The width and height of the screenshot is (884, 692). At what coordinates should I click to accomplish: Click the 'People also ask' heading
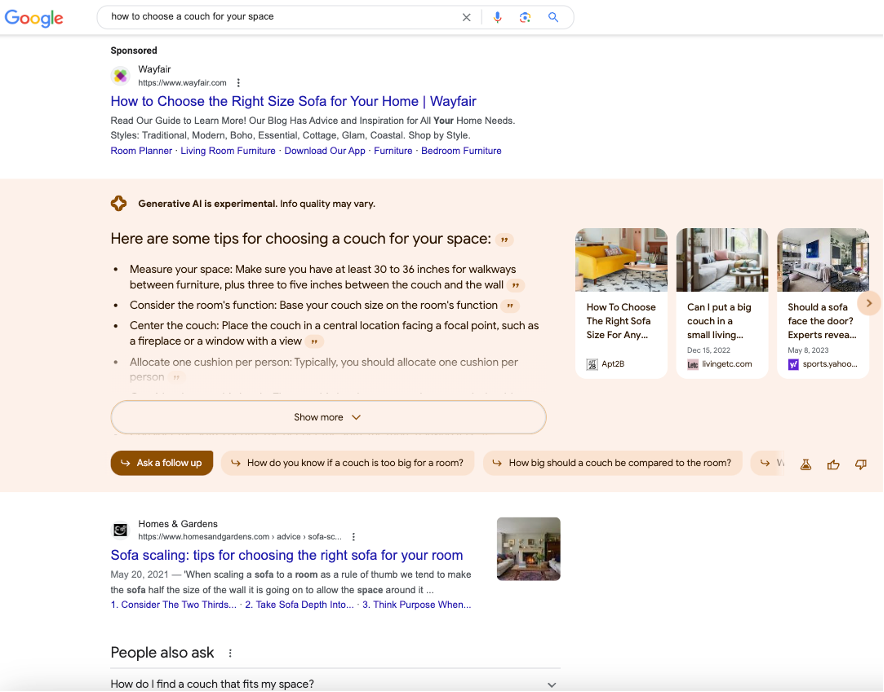pos(162,653)
